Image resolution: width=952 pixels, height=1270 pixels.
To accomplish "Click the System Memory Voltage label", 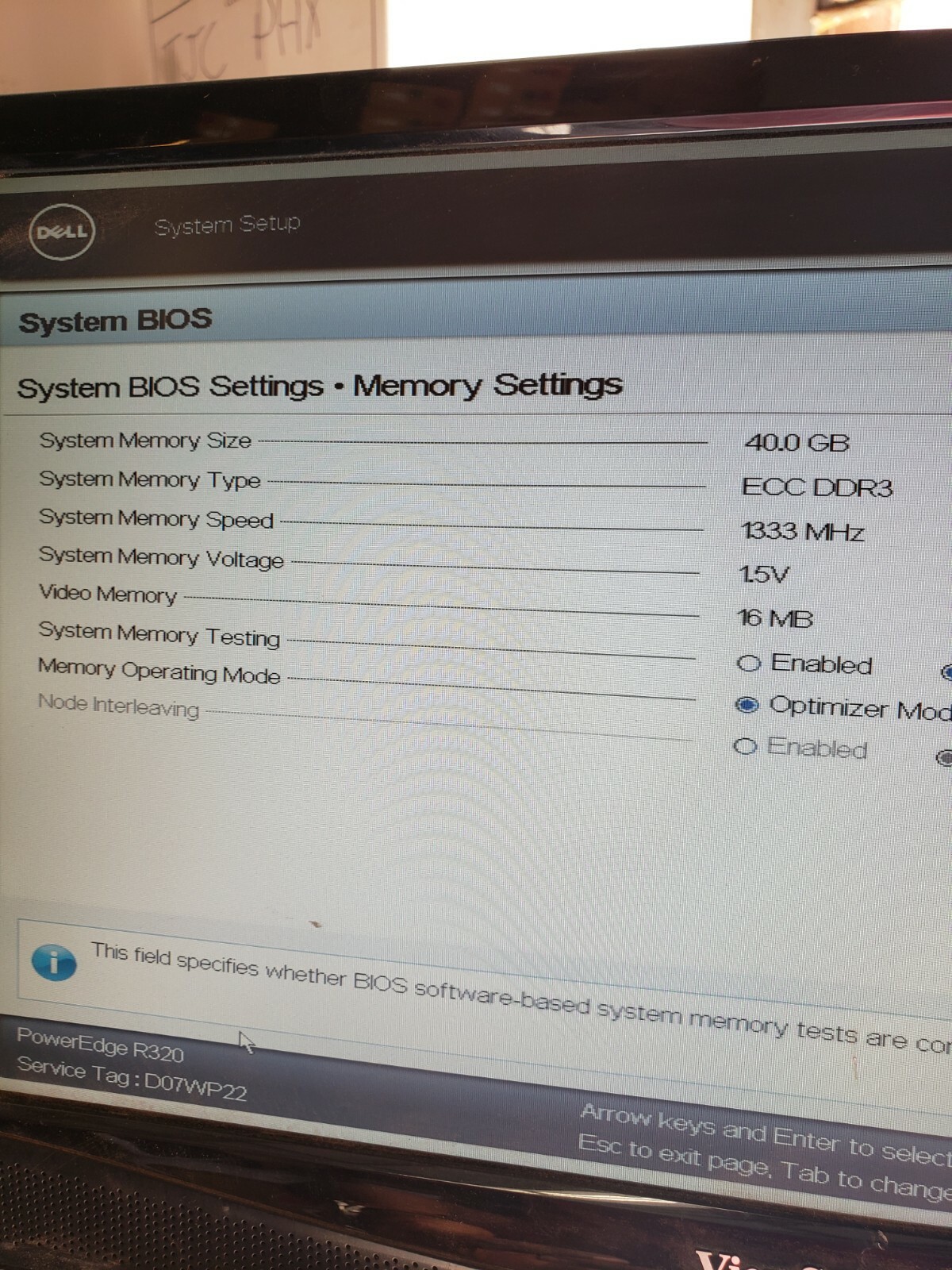I will pos(161,557).
